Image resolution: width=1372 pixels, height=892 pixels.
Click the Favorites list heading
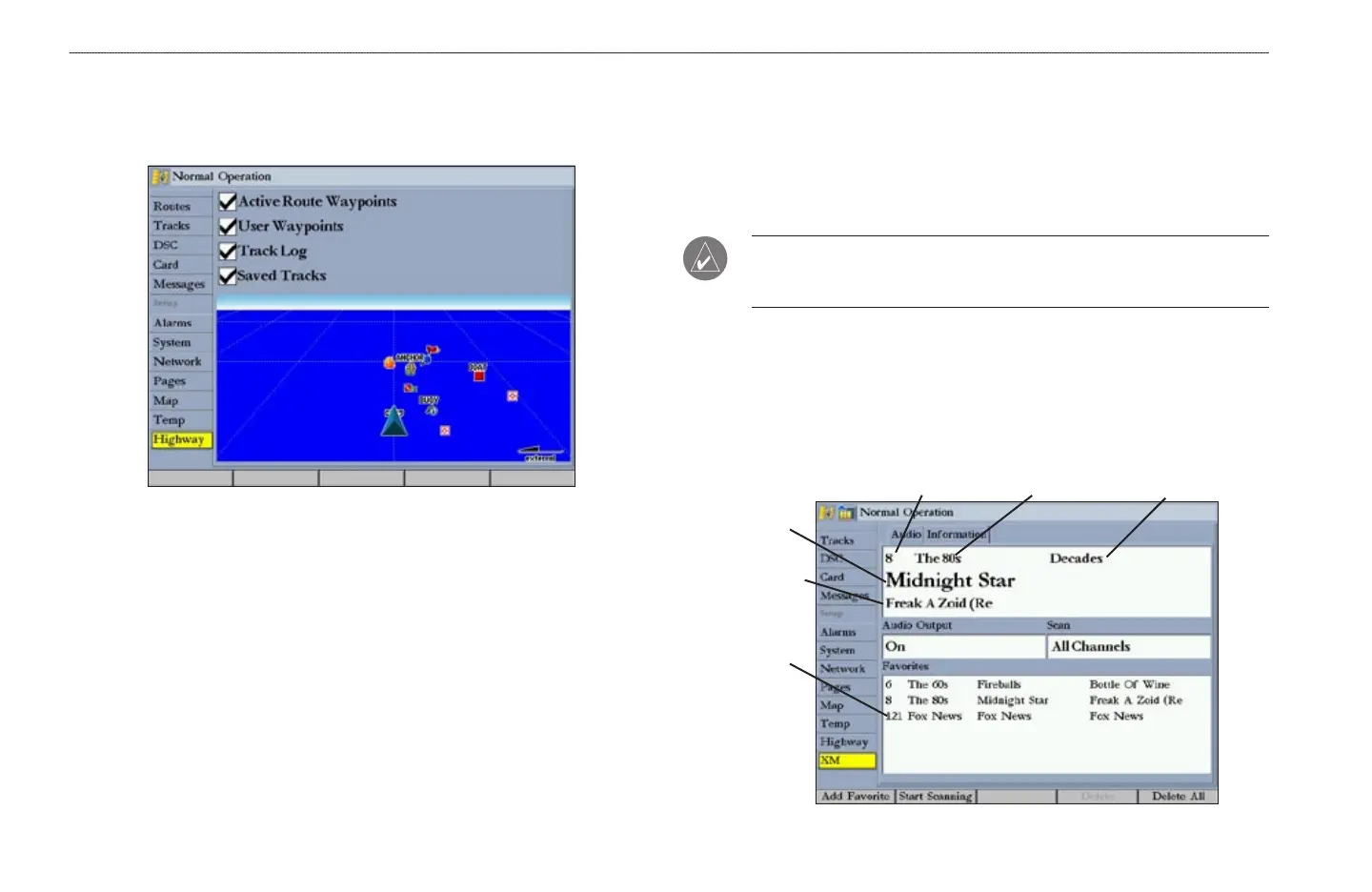905,666
